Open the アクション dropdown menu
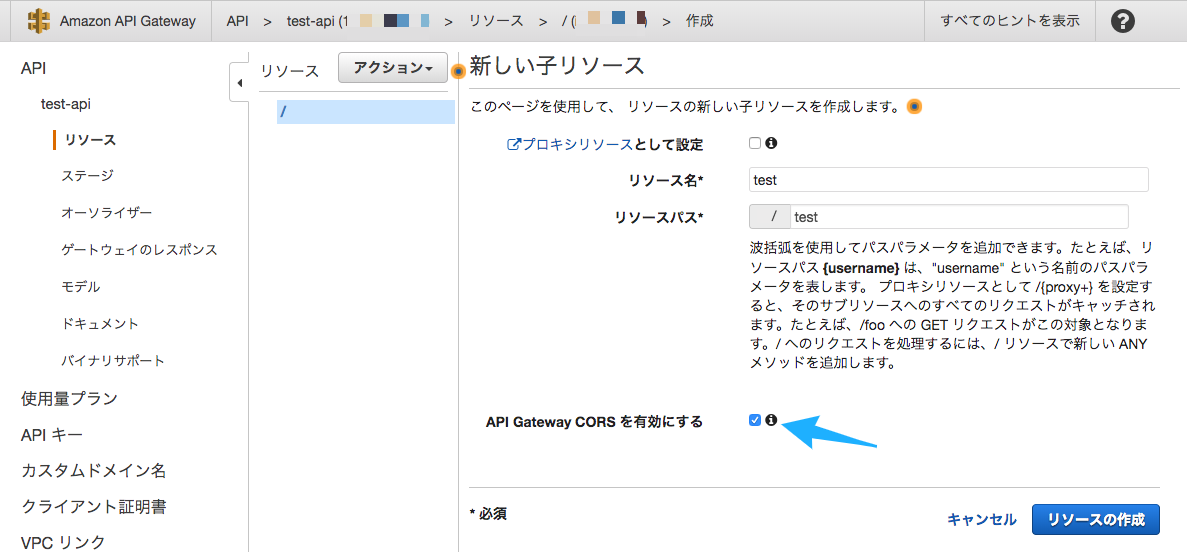Screen dimensions: 1187x552 click(x=392, y=68)
